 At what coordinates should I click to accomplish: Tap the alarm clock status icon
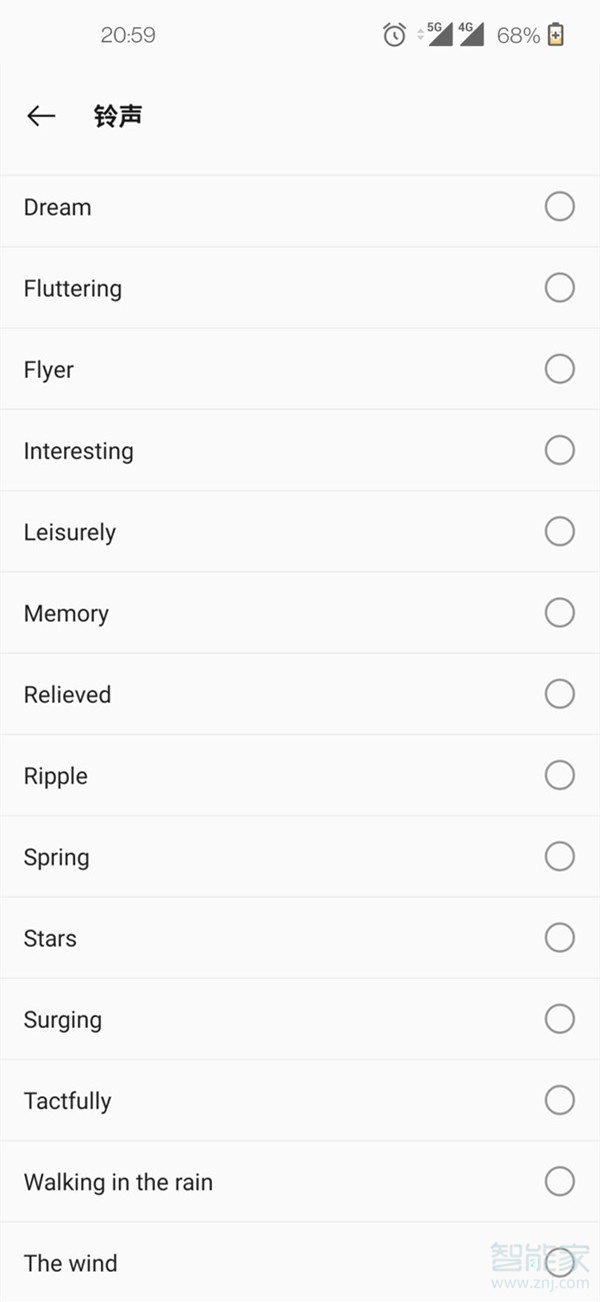[x=394, y=35]
